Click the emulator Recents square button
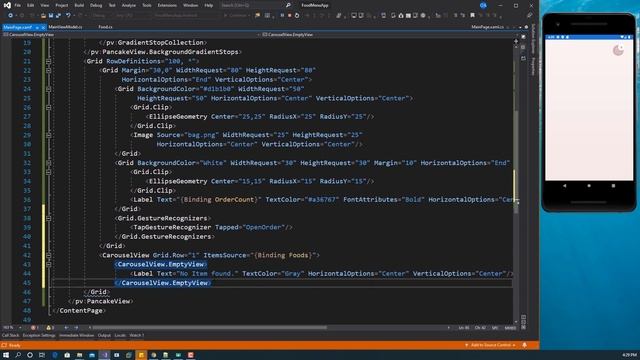This screenshot has width=640, height=360. 613,185
